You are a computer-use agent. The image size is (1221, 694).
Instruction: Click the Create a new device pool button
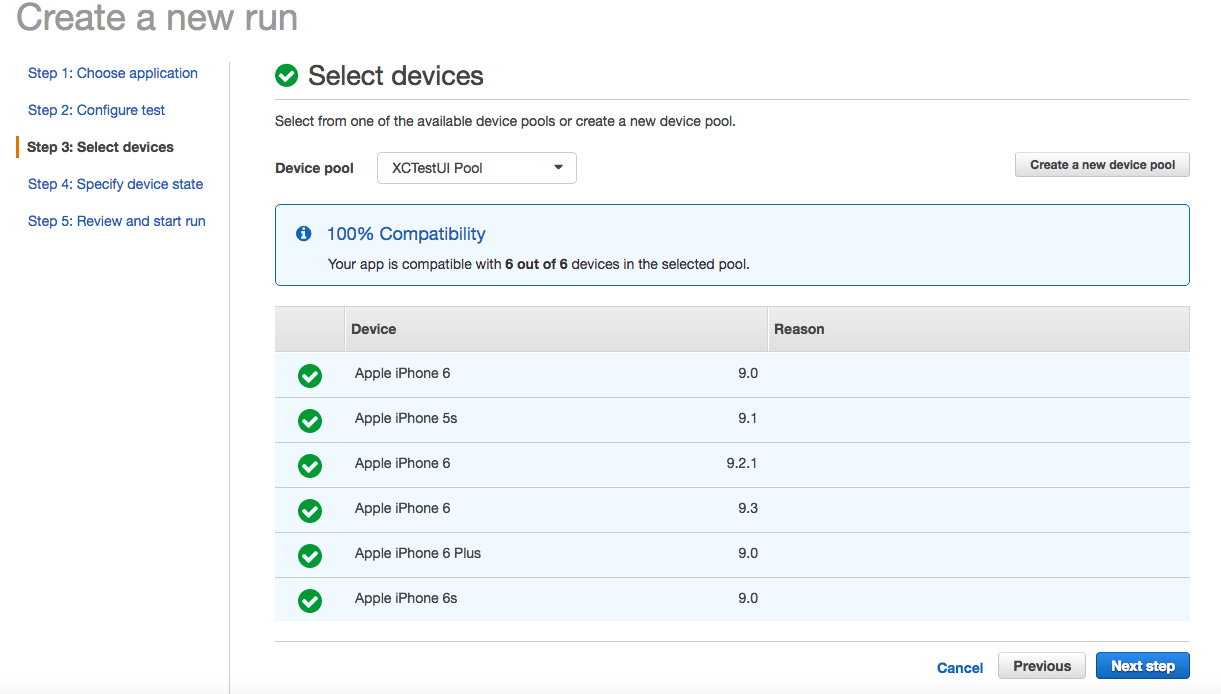[x=1101, y=164]
